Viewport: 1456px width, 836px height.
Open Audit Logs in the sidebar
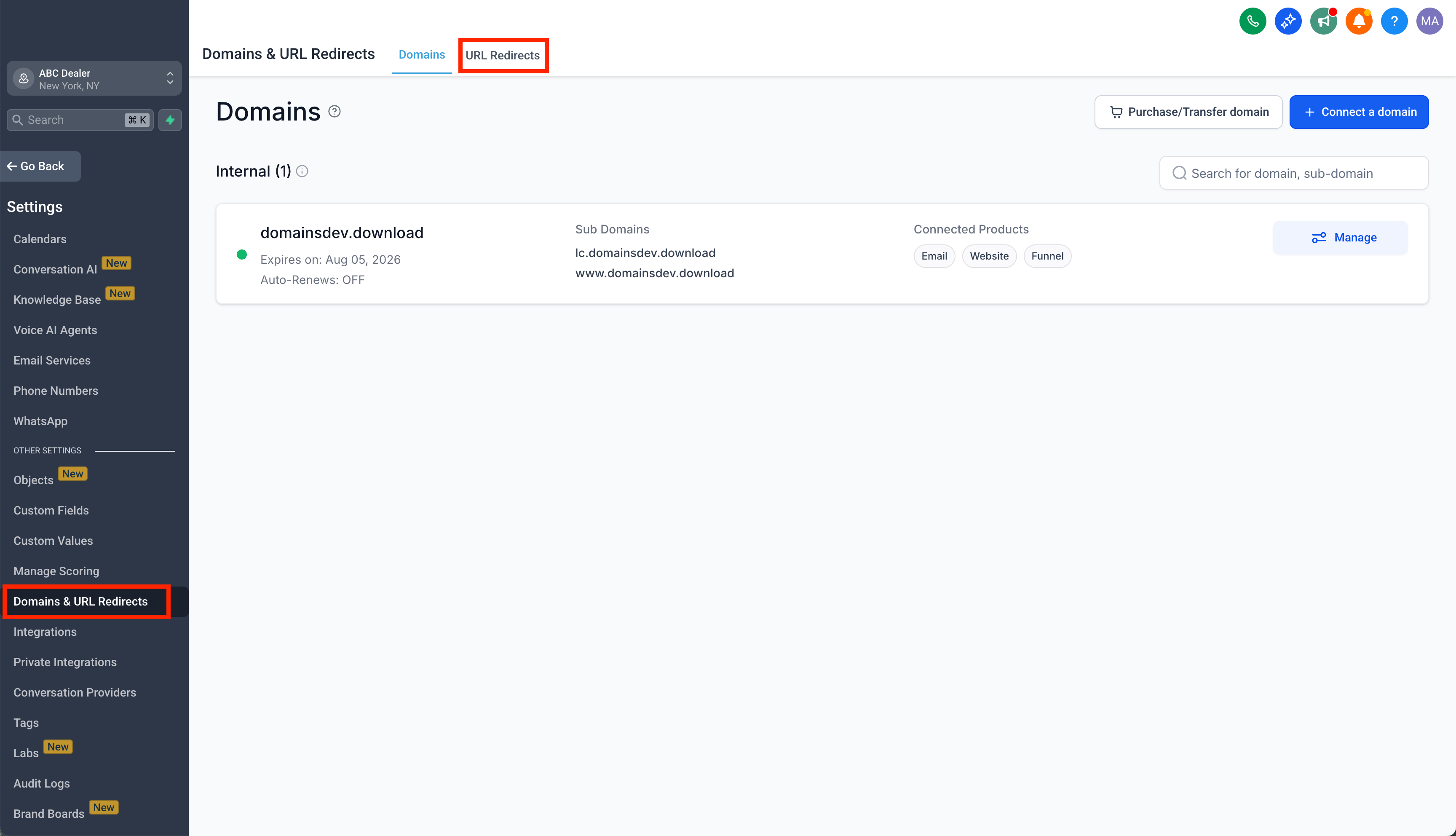(41, 783)
